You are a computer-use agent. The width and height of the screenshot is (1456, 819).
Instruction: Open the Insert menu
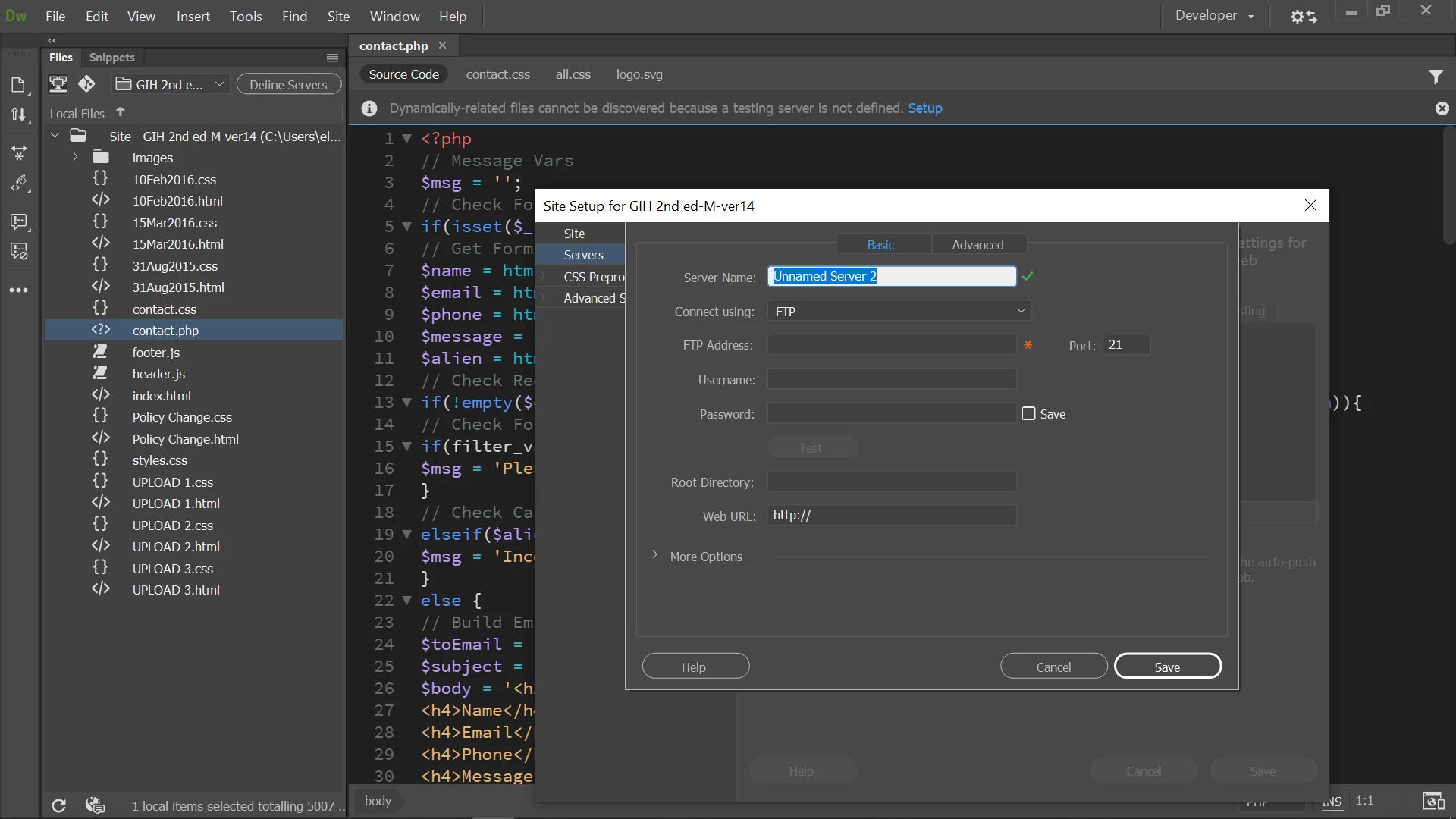pos(193,16)
